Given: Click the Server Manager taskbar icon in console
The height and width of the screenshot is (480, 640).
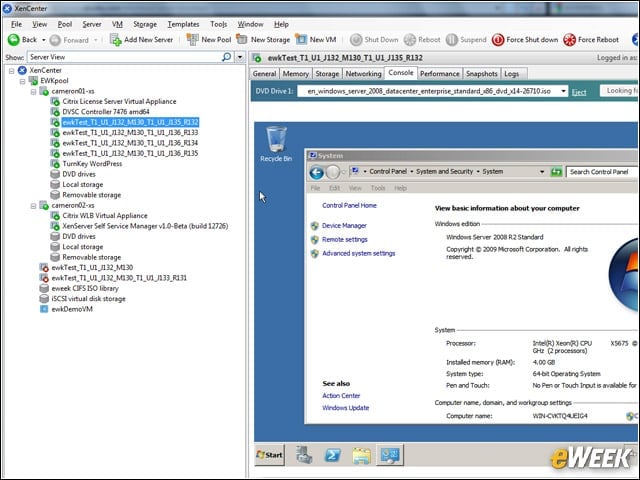Looking at the screenshot, I should pyautogui.click(x=304, y=455).
